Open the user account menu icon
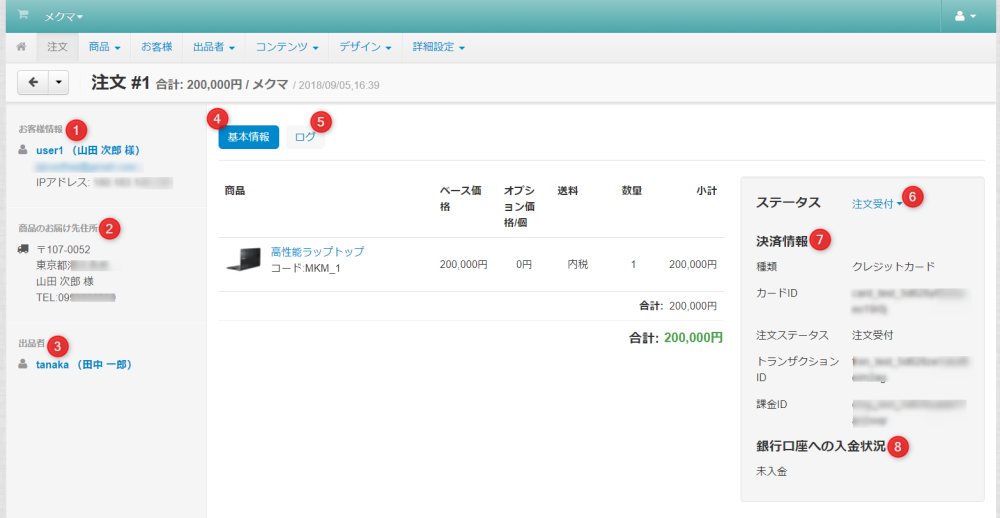This screenshot has height=518, width=1000. pos(965,17)
